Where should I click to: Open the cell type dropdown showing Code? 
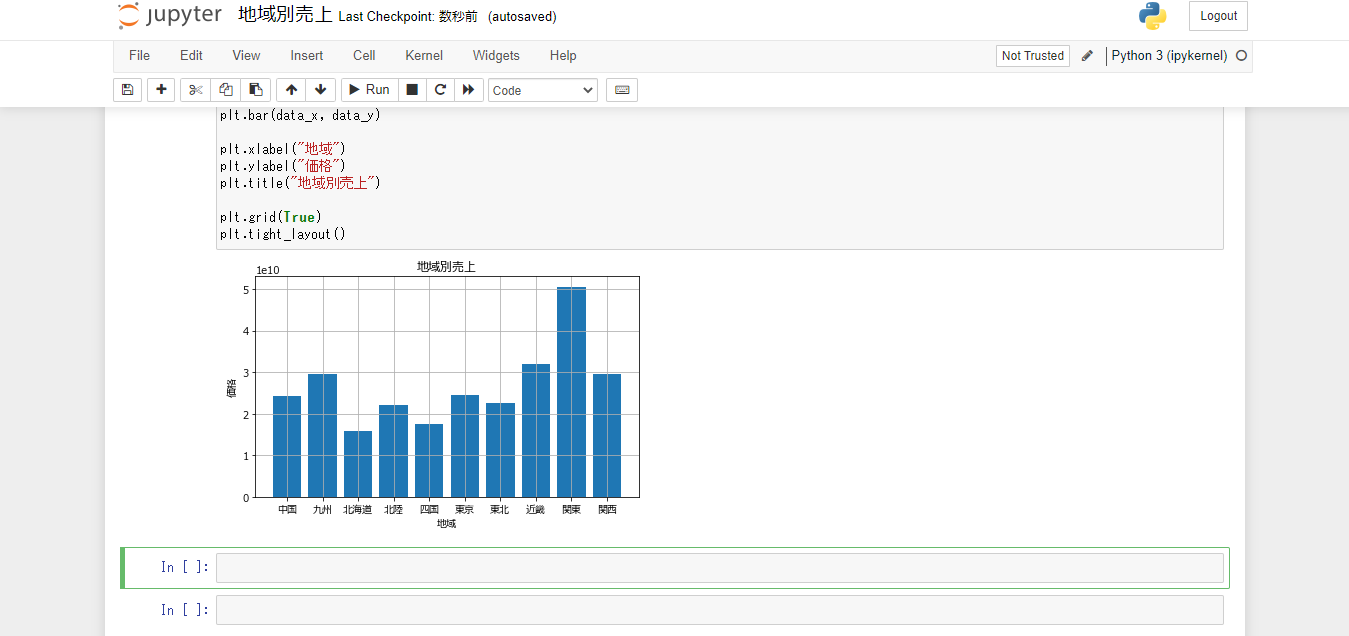[542, 89]
